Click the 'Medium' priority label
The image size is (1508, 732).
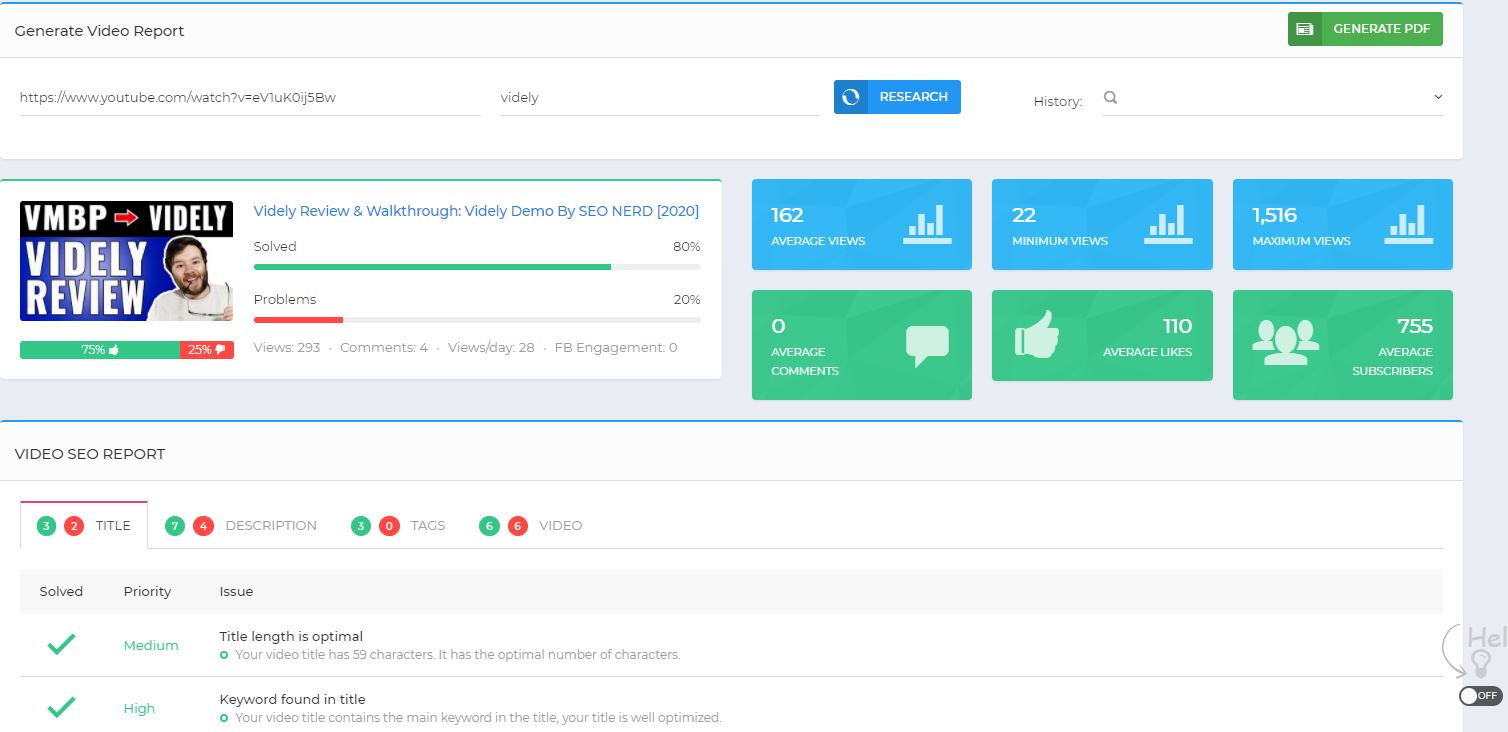[x=151, y=645]
